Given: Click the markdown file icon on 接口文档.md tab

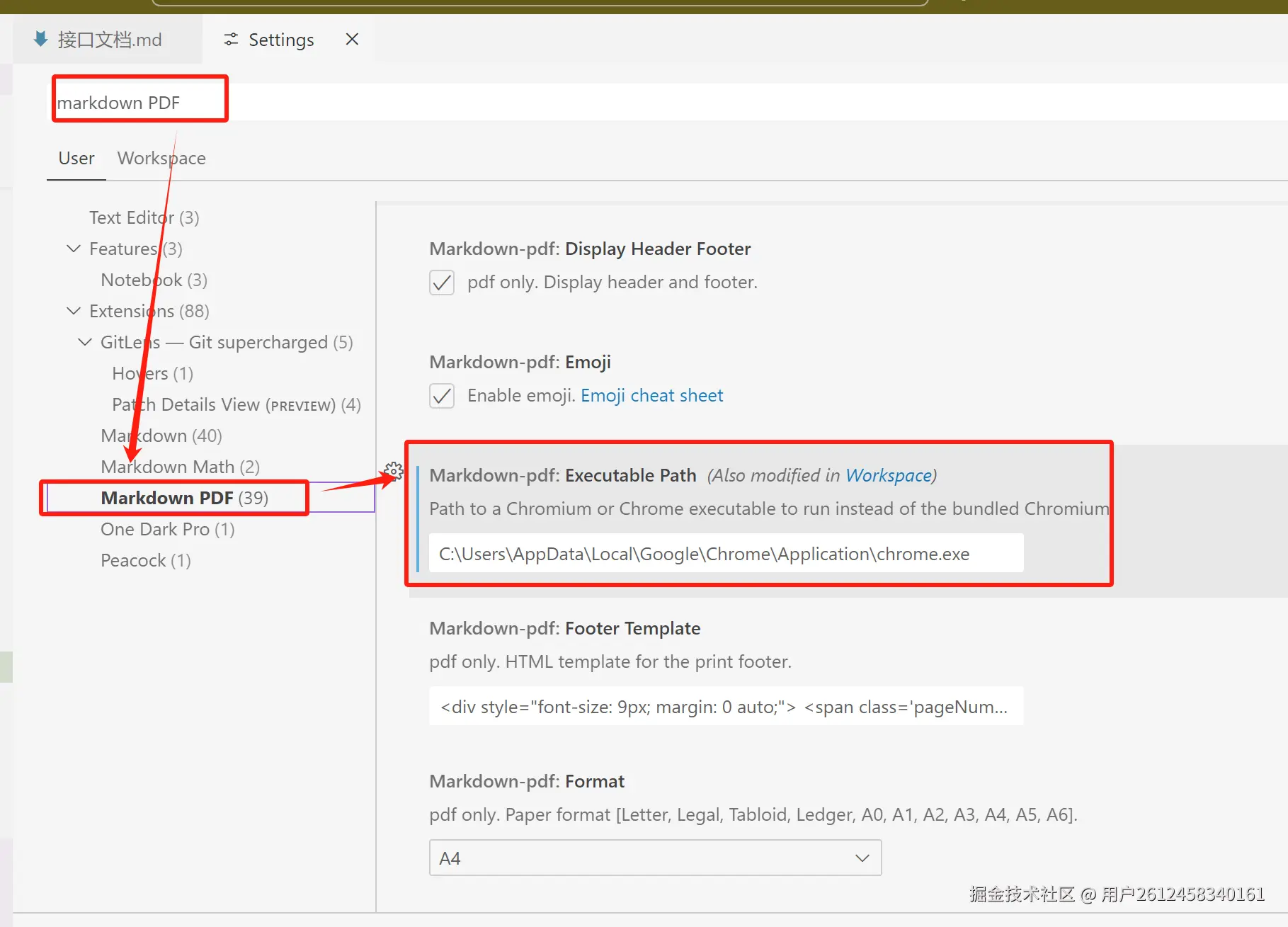Looking at the screenshot, I should [x=41, y=39].
